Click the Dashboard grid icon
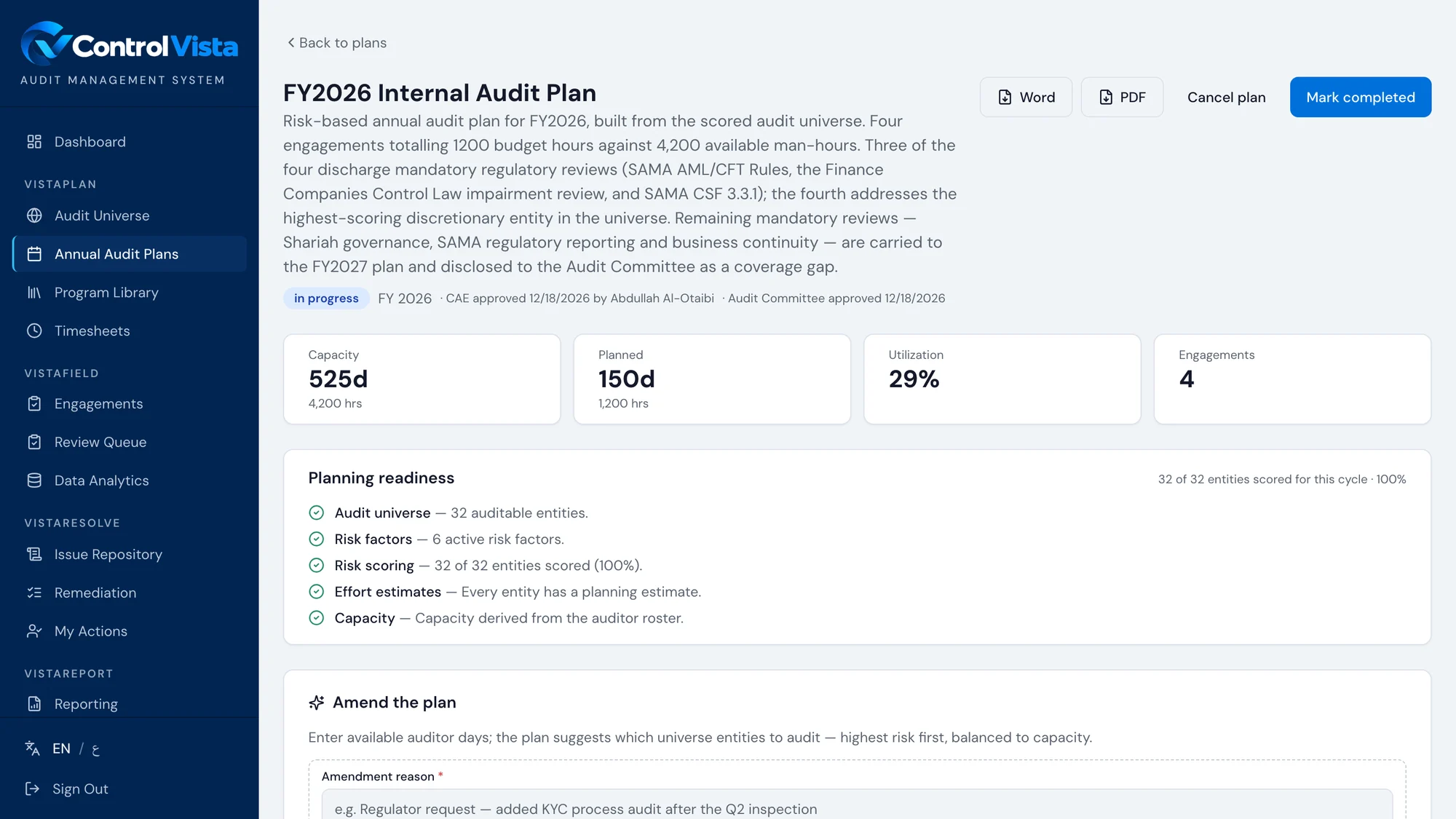Viewport: 1456px width, 819px height. [34, 142]
